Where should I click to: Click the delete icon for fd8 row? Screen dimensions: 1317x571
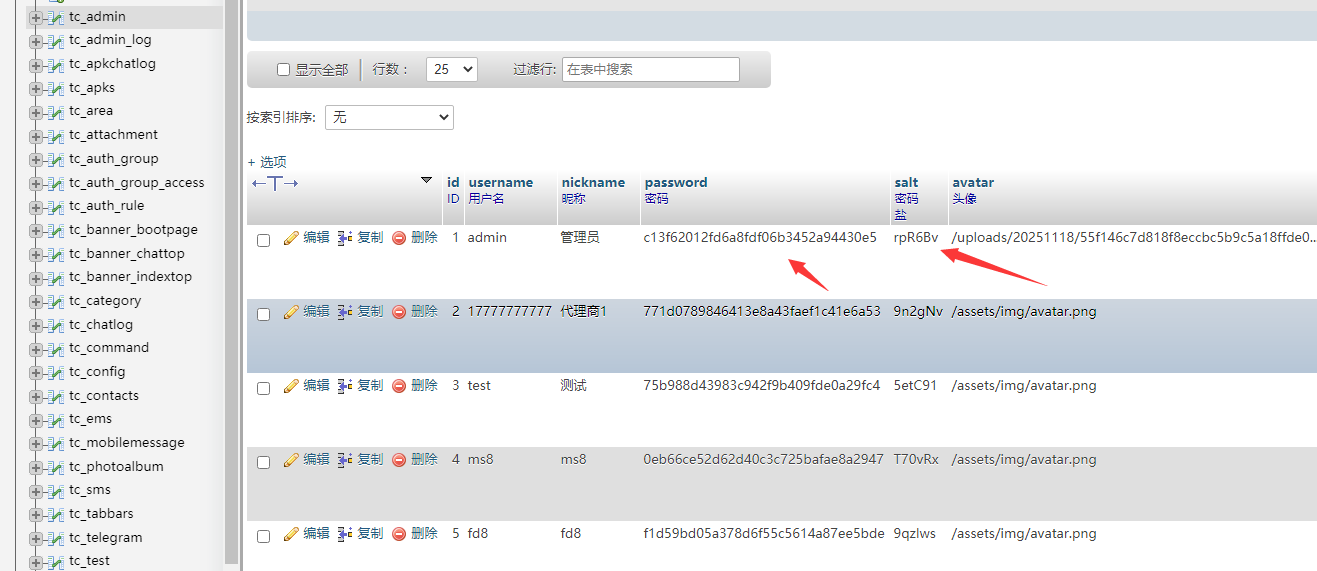click(x=399, y=534)
